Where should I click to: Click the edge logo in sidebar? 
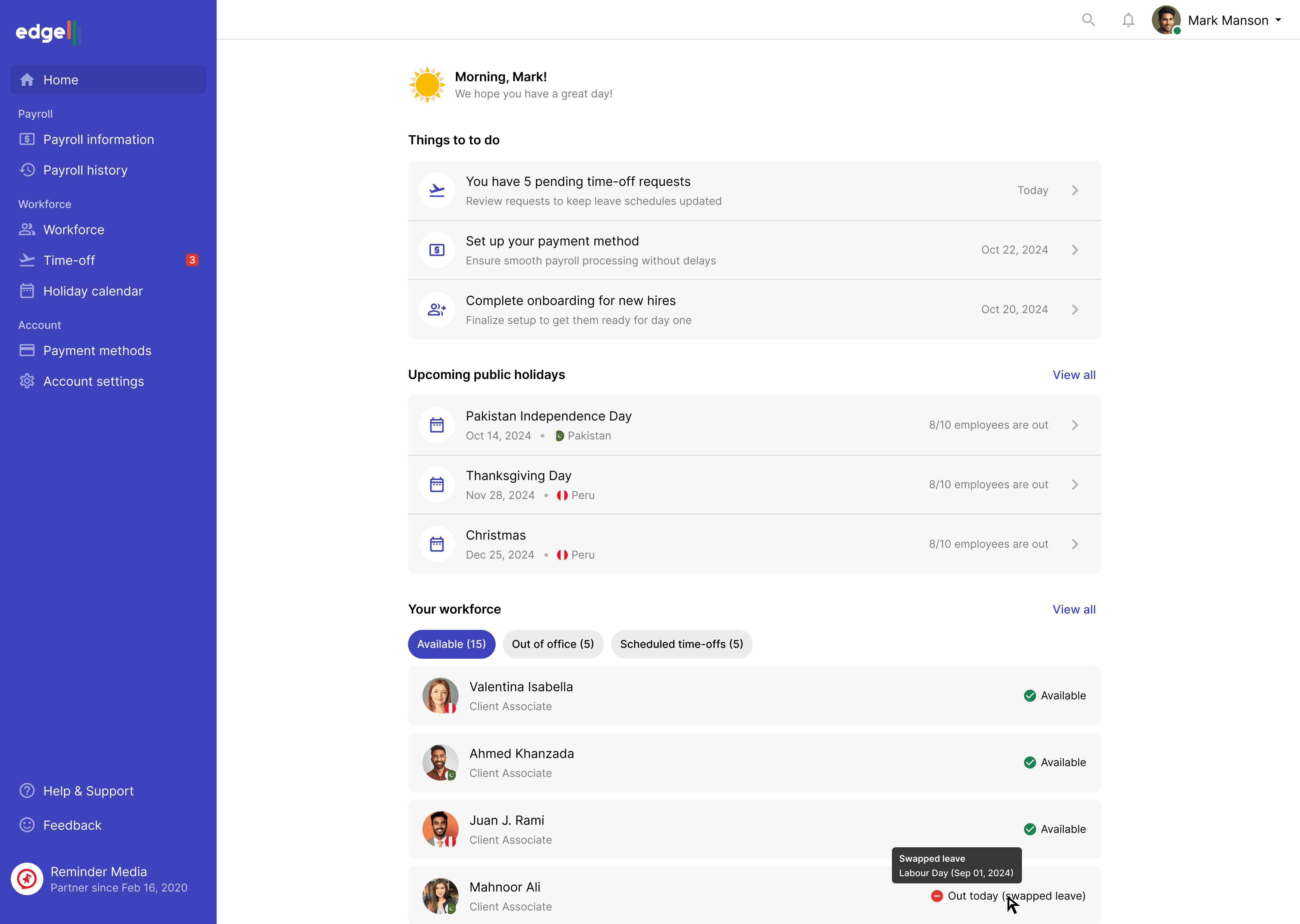point(48,32)
